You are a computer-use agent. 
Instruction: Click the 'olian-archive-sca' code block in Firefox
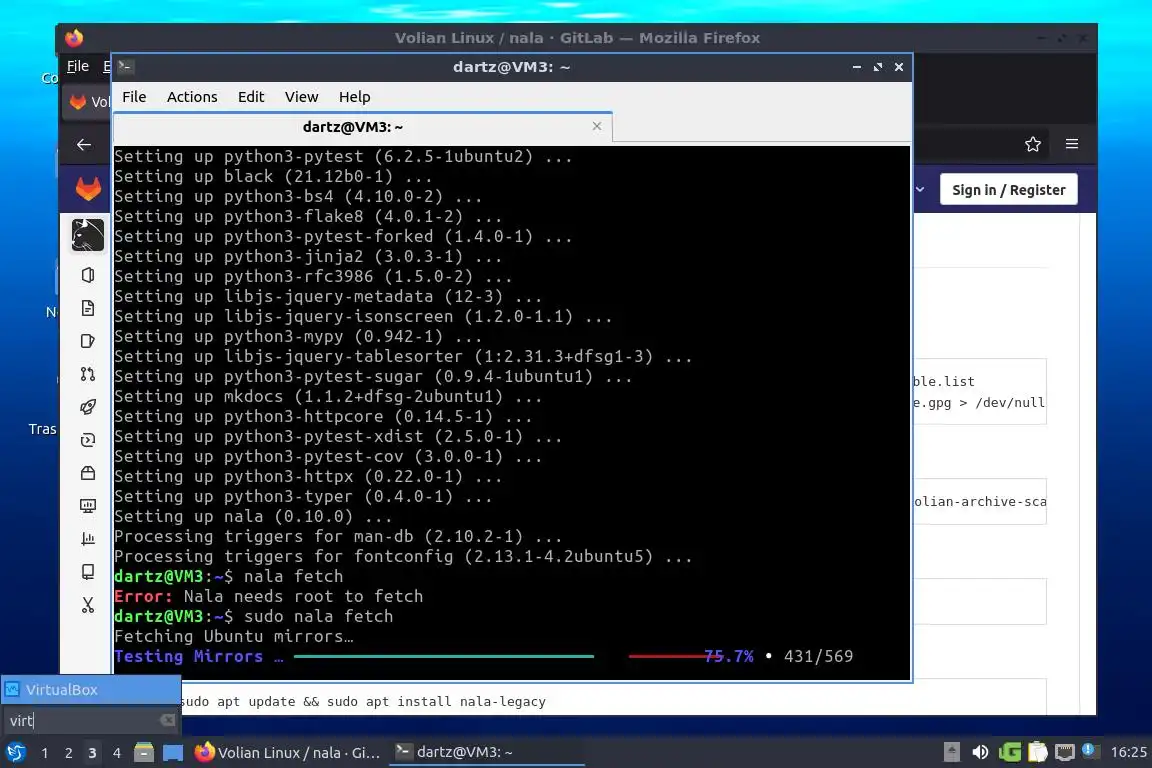(x=979, y=501)
